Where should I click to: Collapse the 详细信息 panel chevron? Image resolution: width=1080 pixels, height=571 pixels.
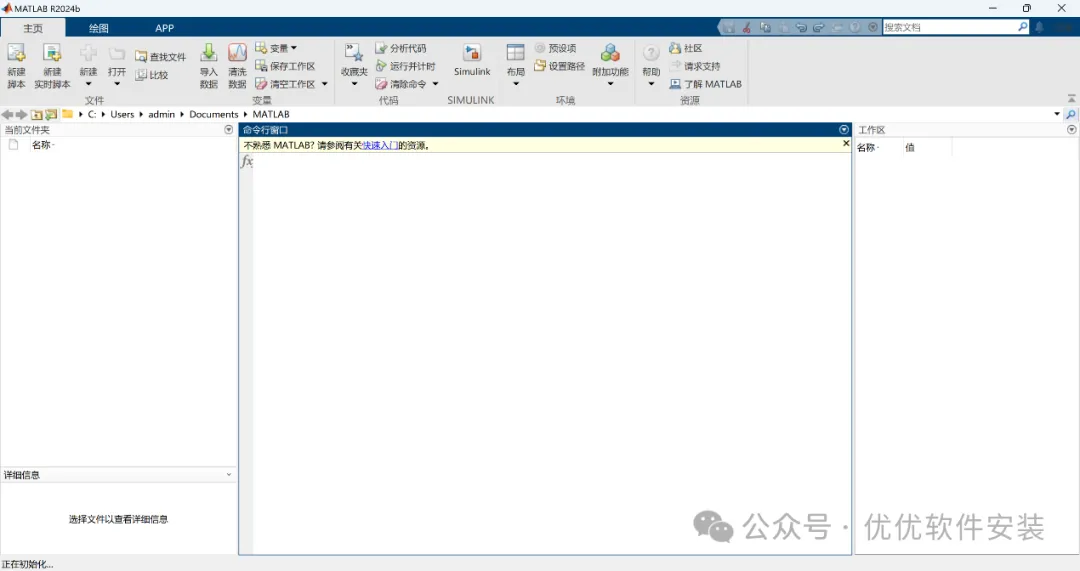229,475
